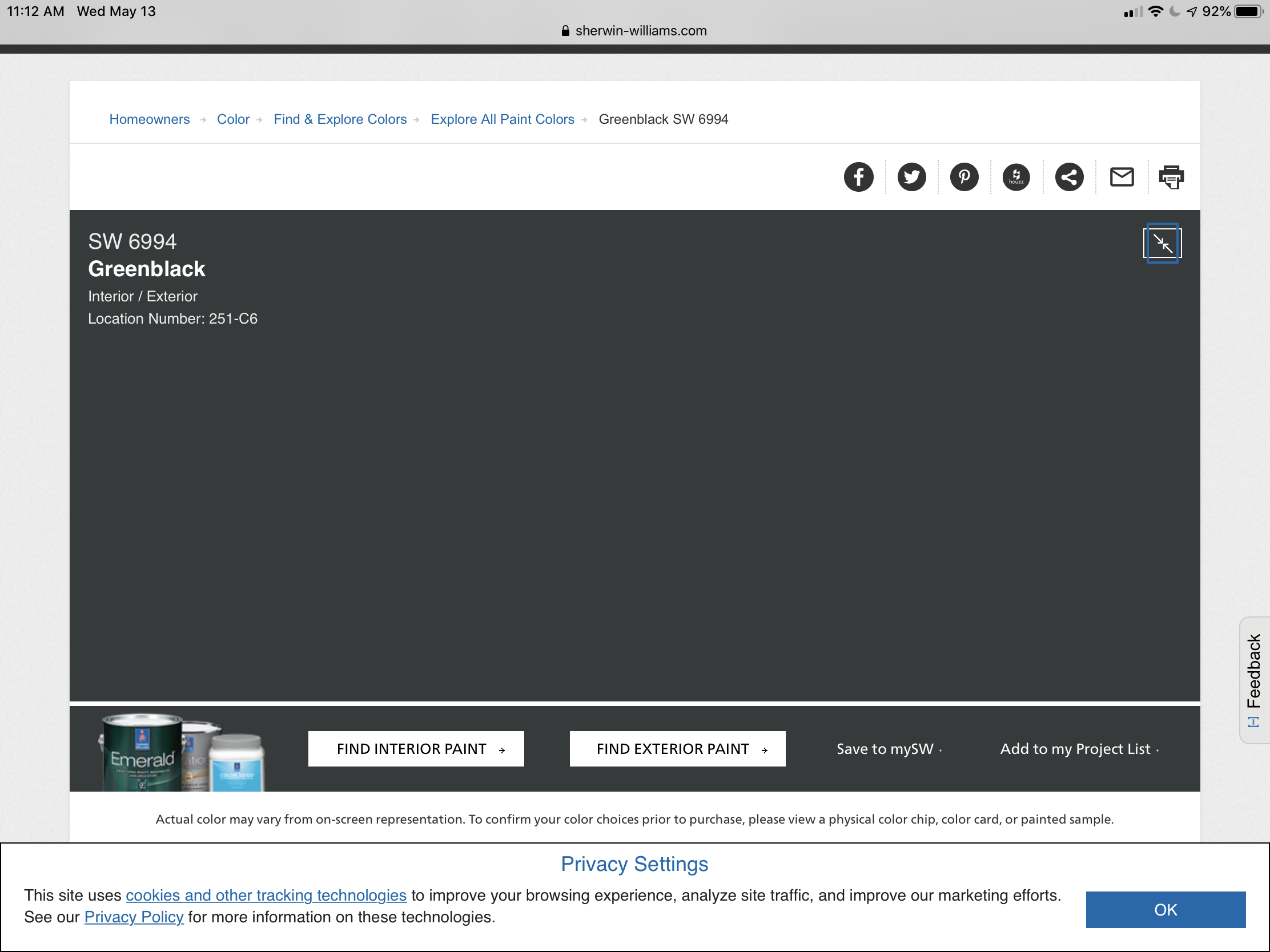Go to Homeowners breadcrumb

click(x=149, y=119)
